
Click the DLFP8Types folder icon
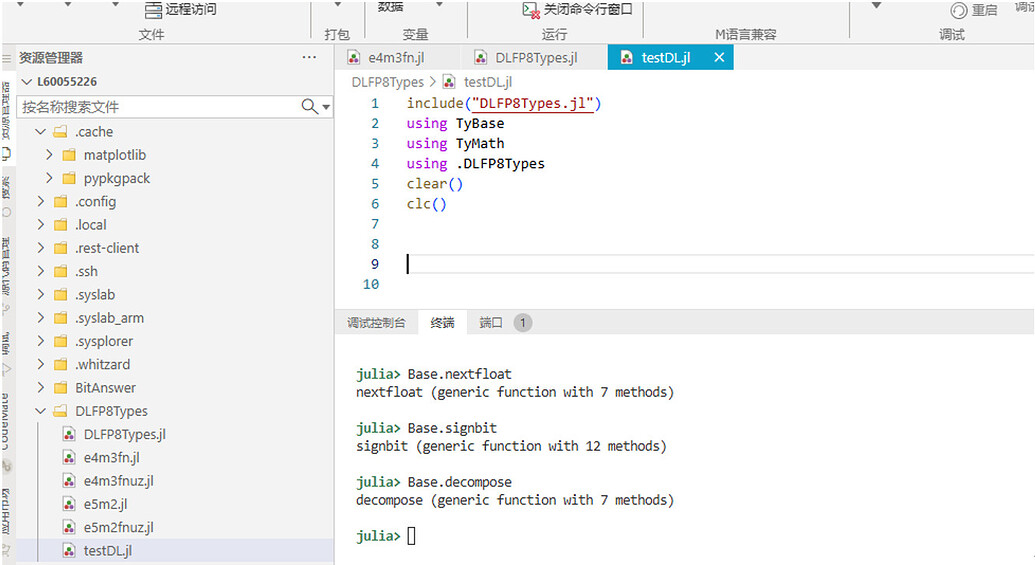coord(60,411)
